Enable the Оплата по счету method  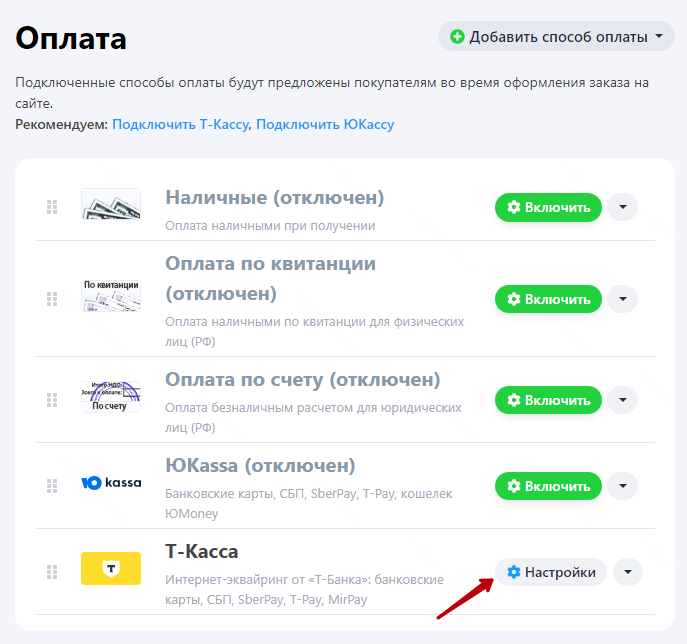click(x=548, y=400)
